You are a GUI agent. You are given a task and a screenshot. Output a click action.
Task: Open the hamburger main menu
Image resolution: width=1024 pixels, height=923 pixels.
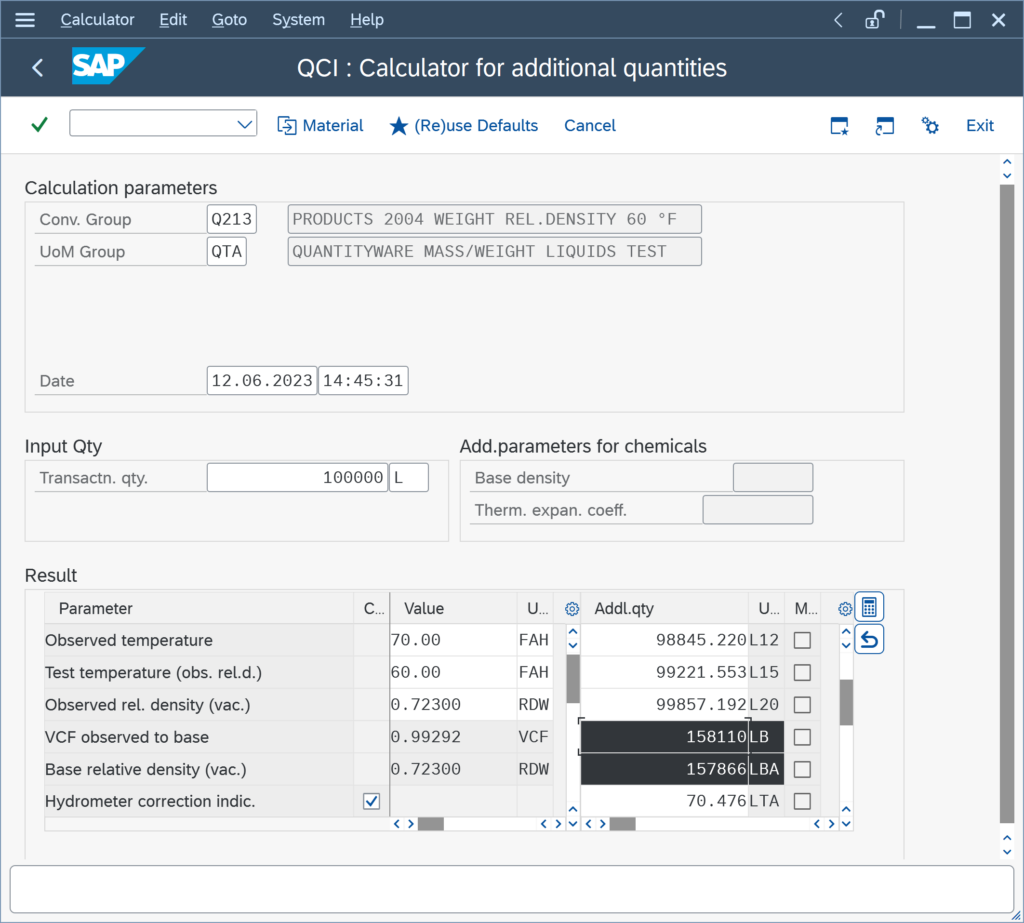pyautogui.click(x=25, y=20)
